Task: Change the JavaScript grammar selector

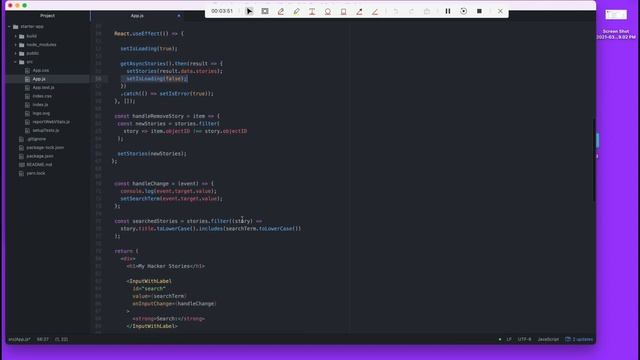Action: 548,340
